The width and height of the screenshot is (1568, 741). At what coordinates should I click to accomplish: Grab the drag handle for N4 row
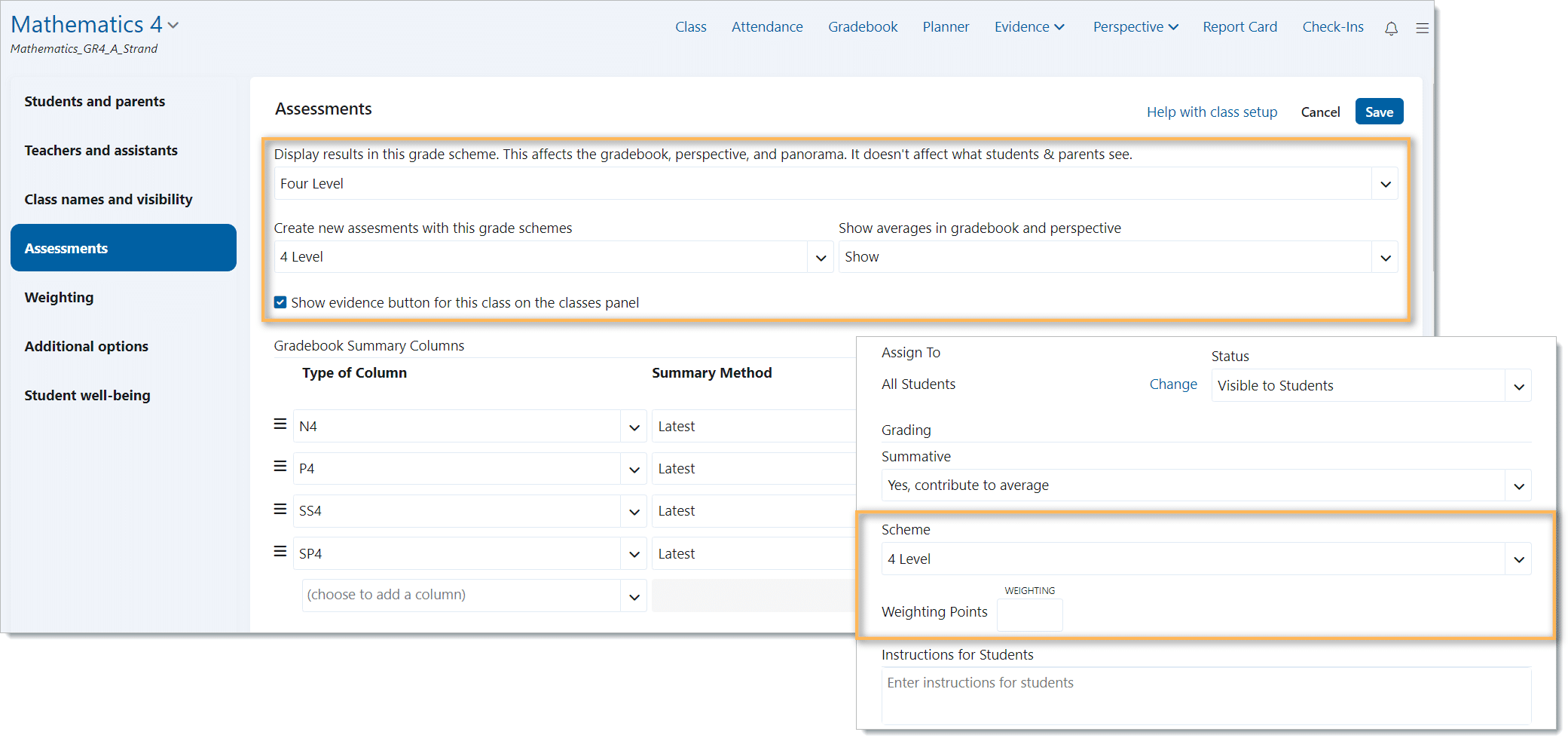(280, 424)
